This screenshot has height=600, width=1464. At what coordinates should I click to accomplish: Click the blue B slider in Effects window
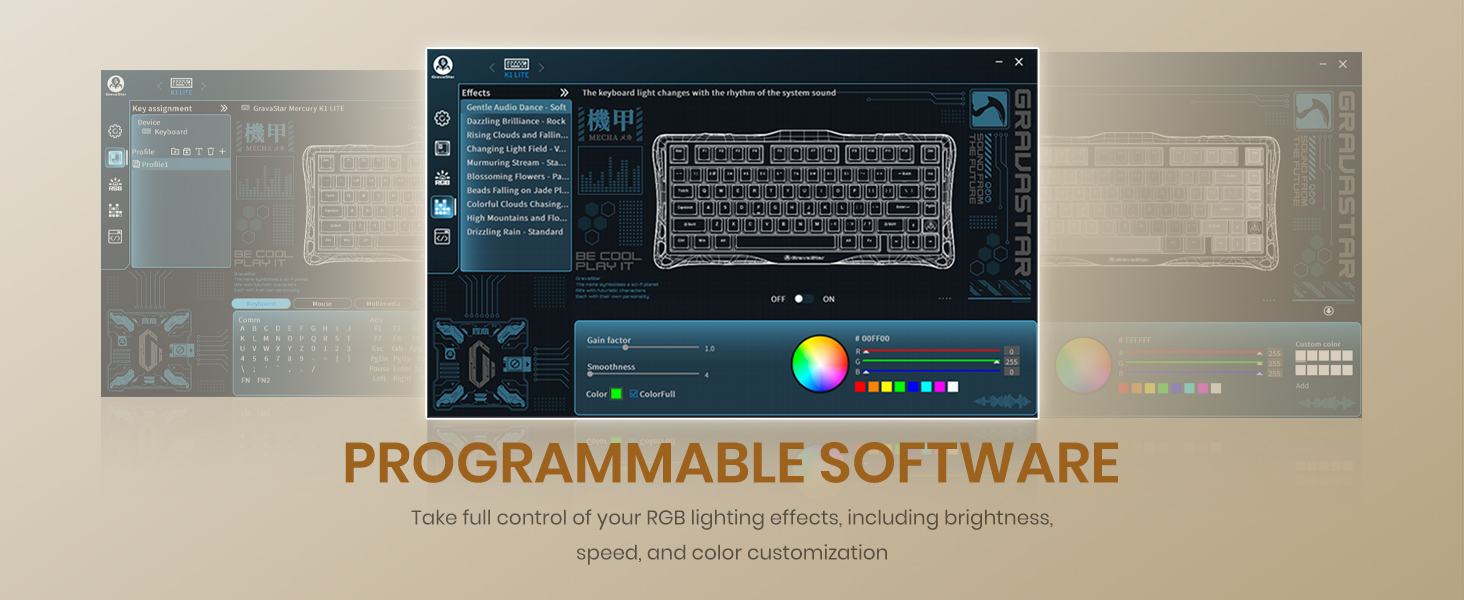tap(932, 372)
